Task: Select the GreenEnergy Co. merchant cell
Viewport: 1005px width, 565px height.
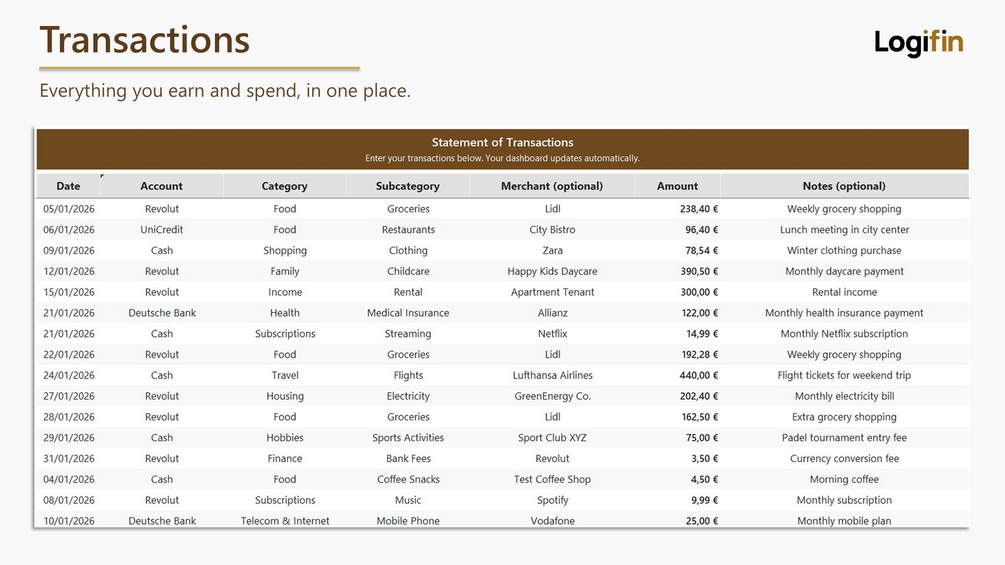Action: [x=552, y=396]
